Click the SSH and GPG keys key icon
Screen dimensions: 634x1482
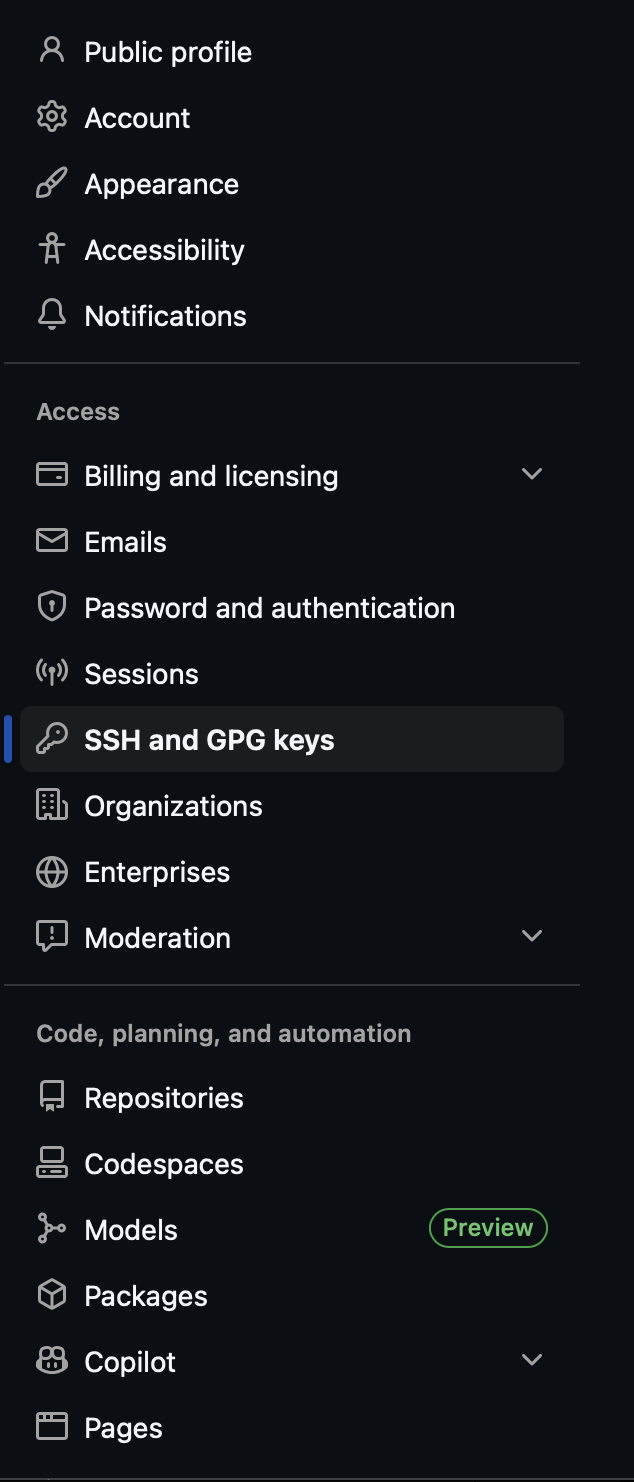(x=51, y=739)
